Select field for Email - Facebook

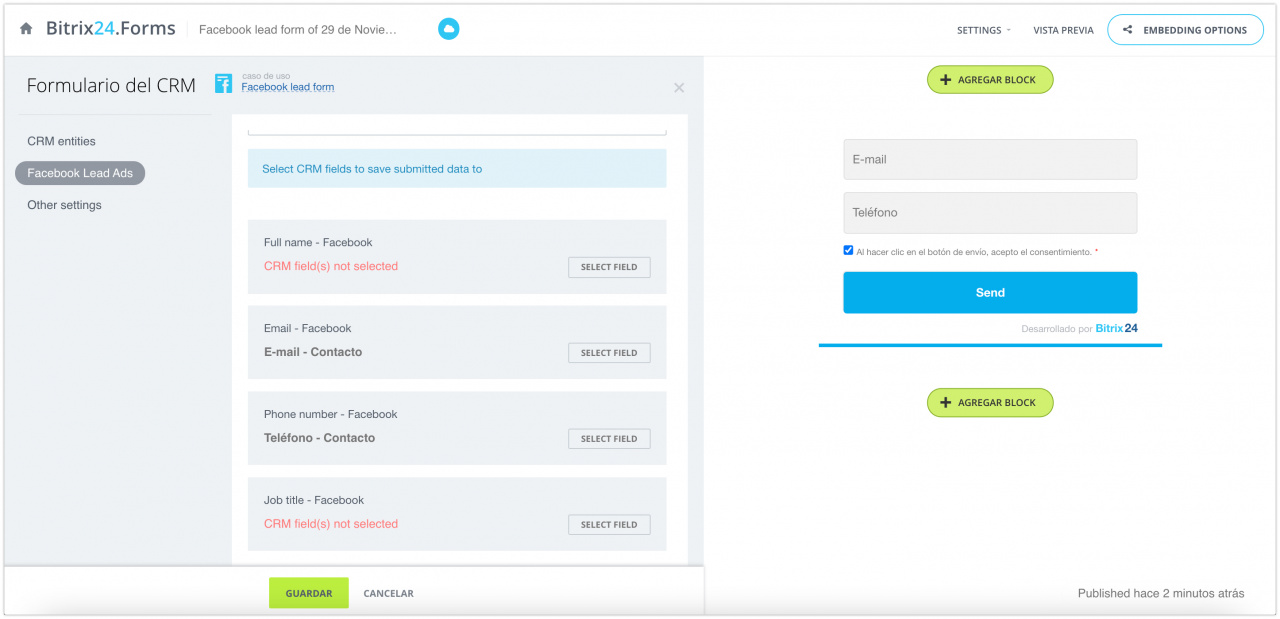pos(609,353)
